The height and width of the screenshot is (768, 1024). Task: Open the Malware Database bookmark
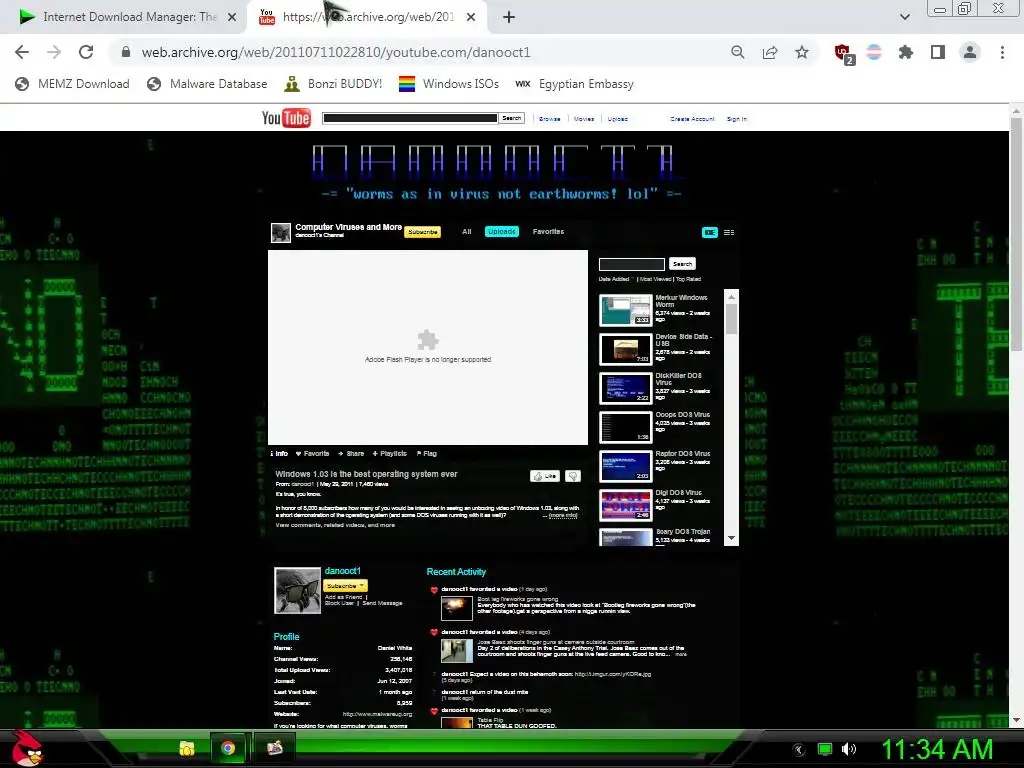click(x=207, y=84)
